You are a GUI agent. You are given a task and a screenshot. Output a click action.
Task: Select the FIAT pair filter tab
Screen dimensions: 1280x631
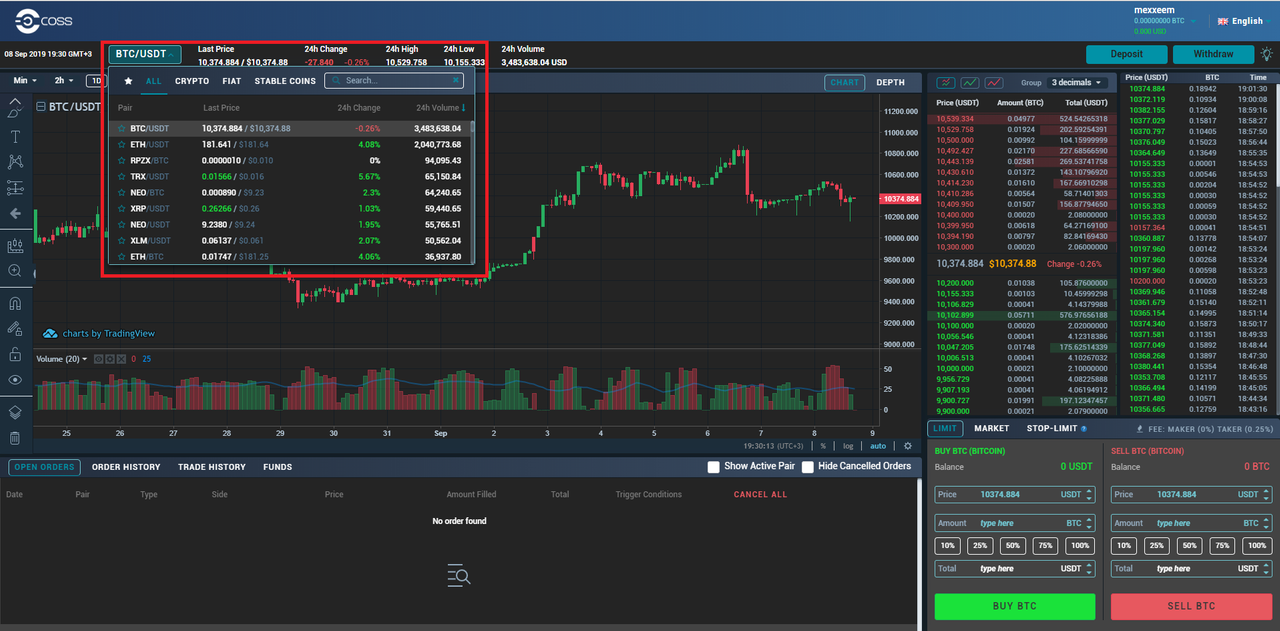coord(232,81)
